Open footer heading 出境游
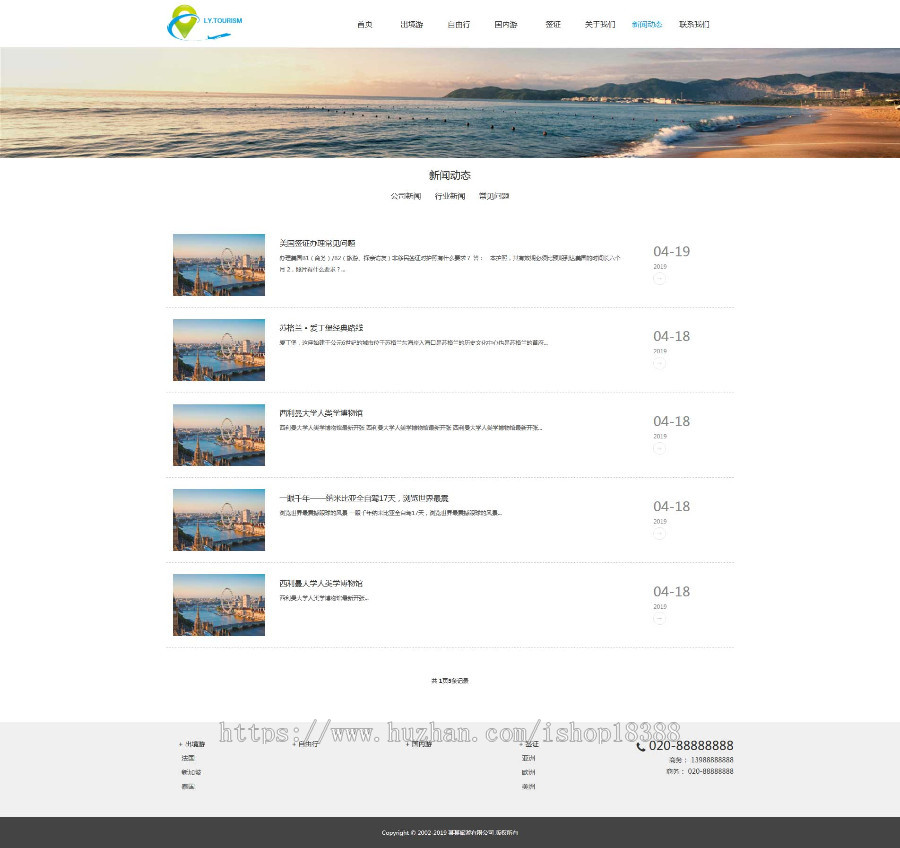 [193, 744]
